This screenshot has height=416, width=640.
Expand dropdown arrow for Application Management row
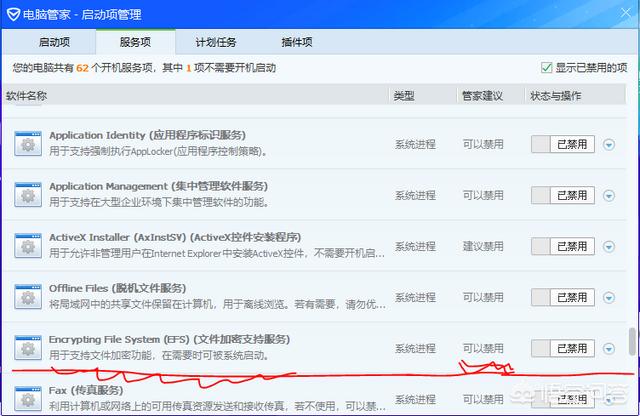(x=610, y=195)
